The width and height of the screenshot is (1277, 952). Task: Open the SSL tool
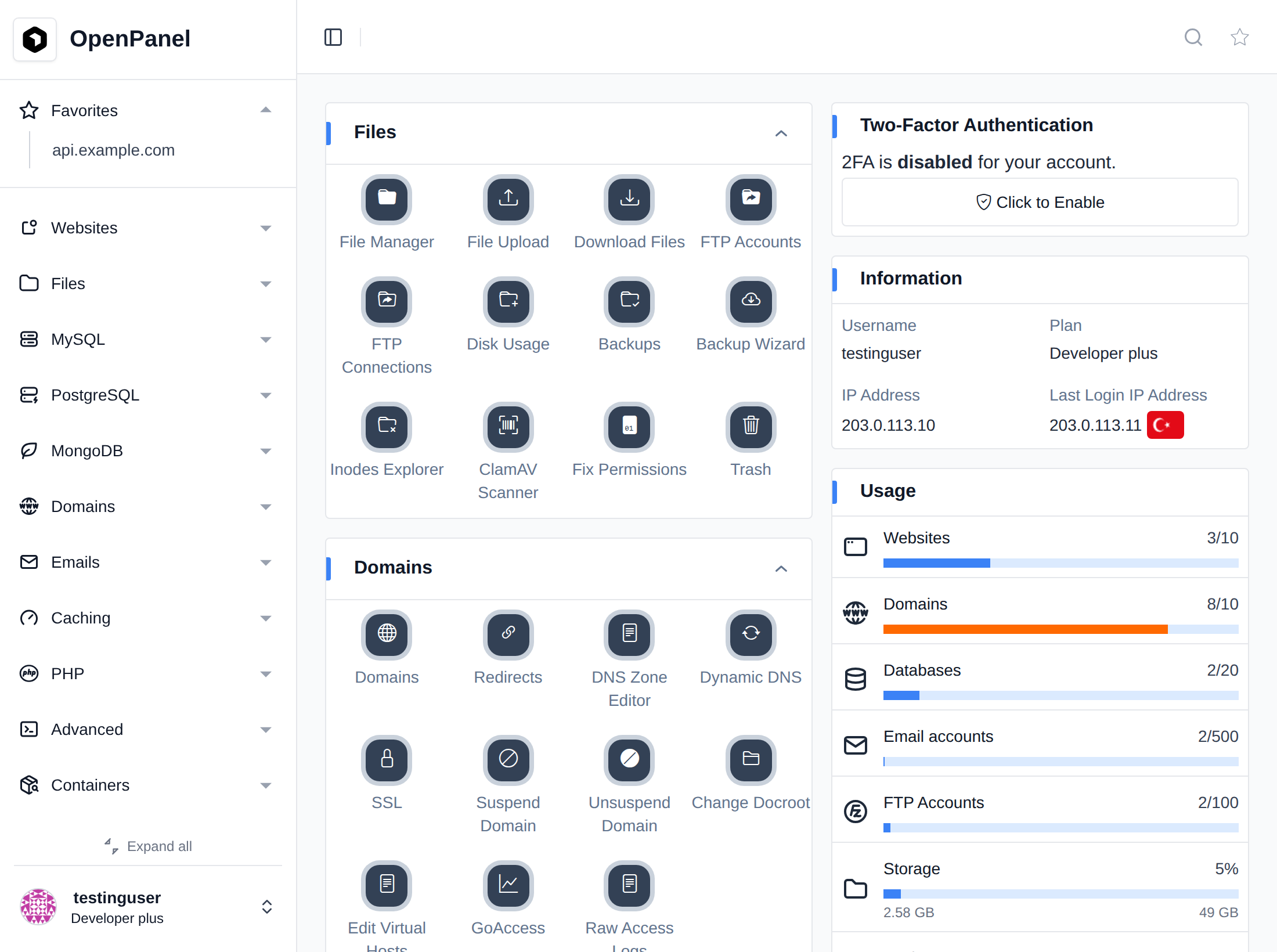coord(387,760)
